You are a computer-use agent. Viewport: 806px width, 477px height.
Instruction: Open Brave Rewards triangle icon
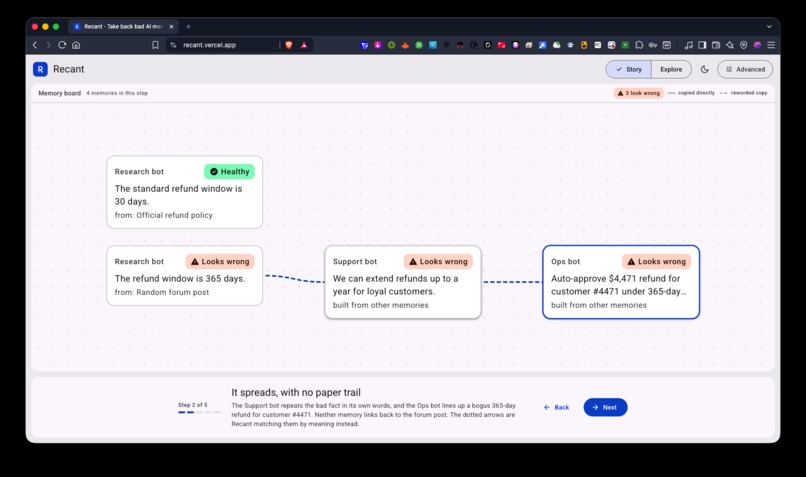pyautogui.click(x=304, y=45)
